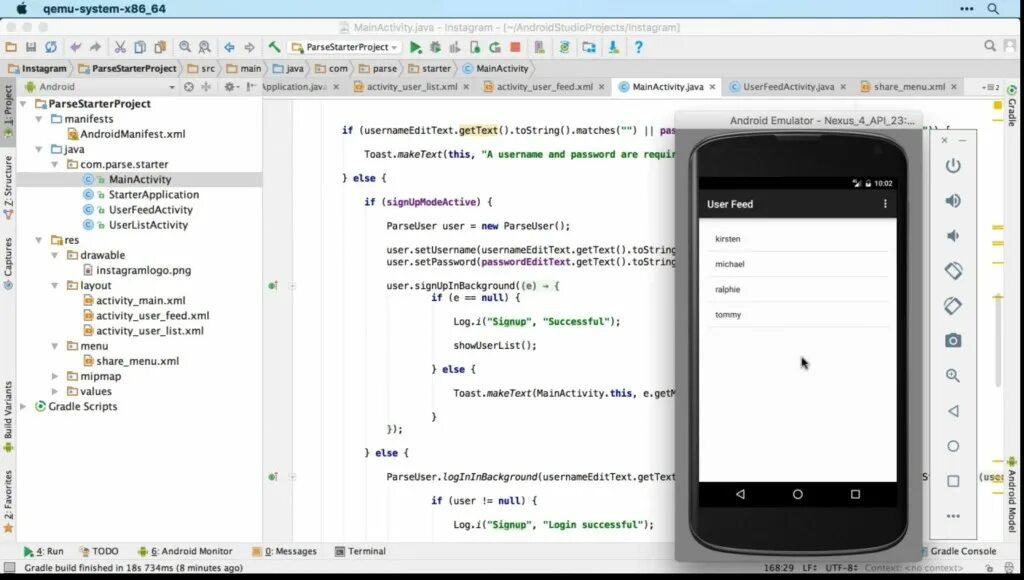
Task: Collapse the manifests folder
Action: 39,119
